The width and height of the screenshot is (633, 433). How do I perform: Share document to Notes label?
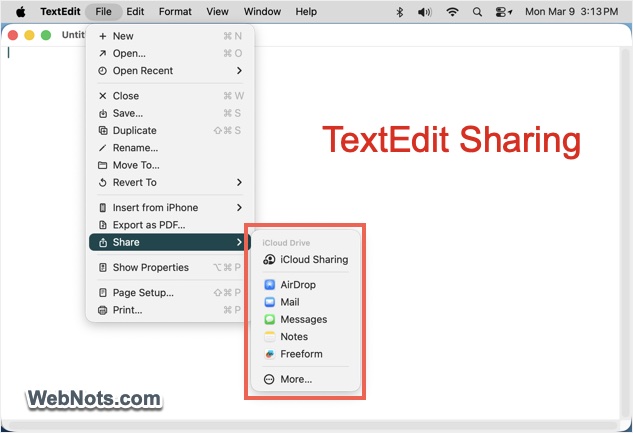[x=294, y=337]
